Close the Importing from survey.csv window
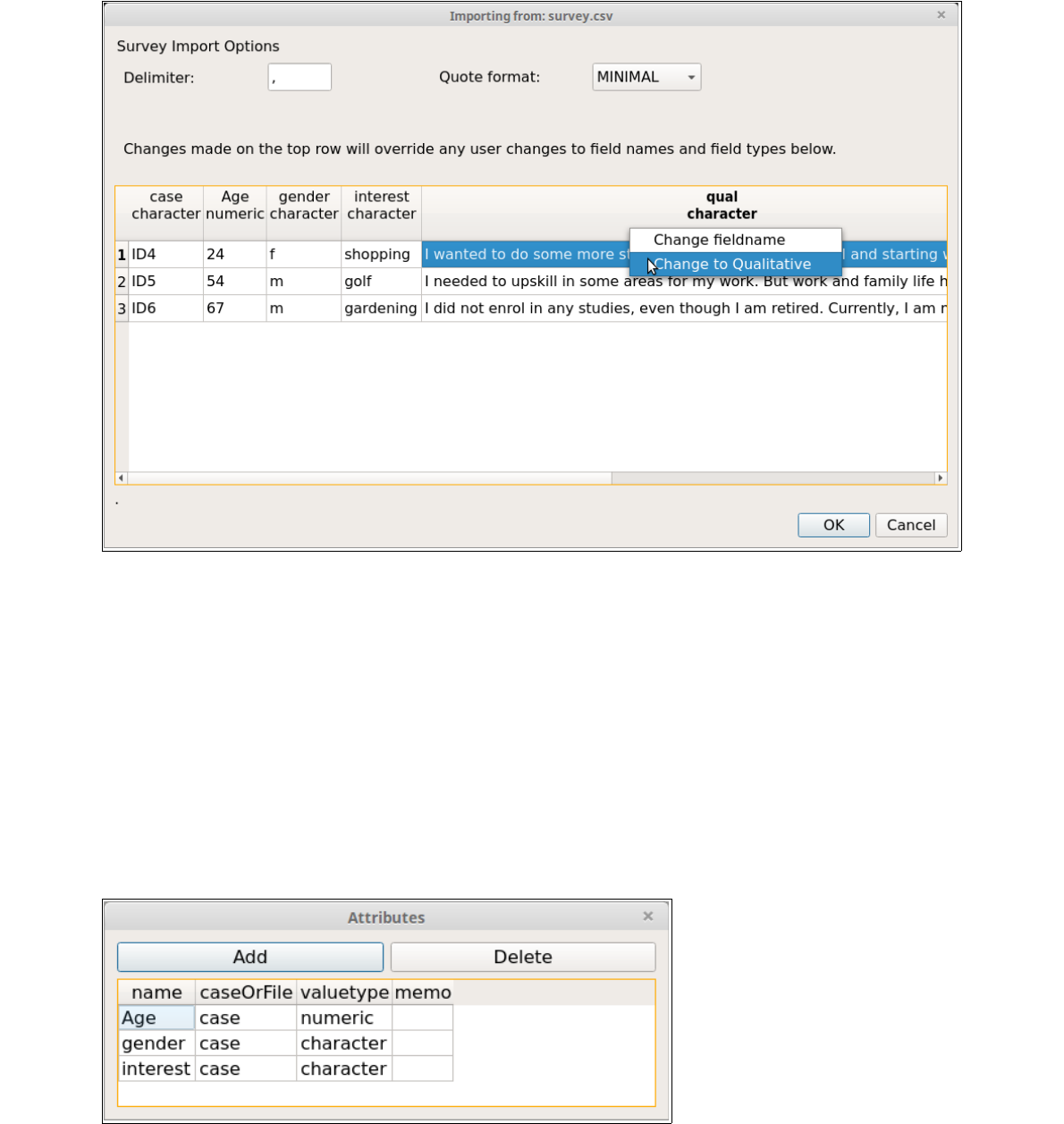1064x1124 pixels. tap(941, 15)
